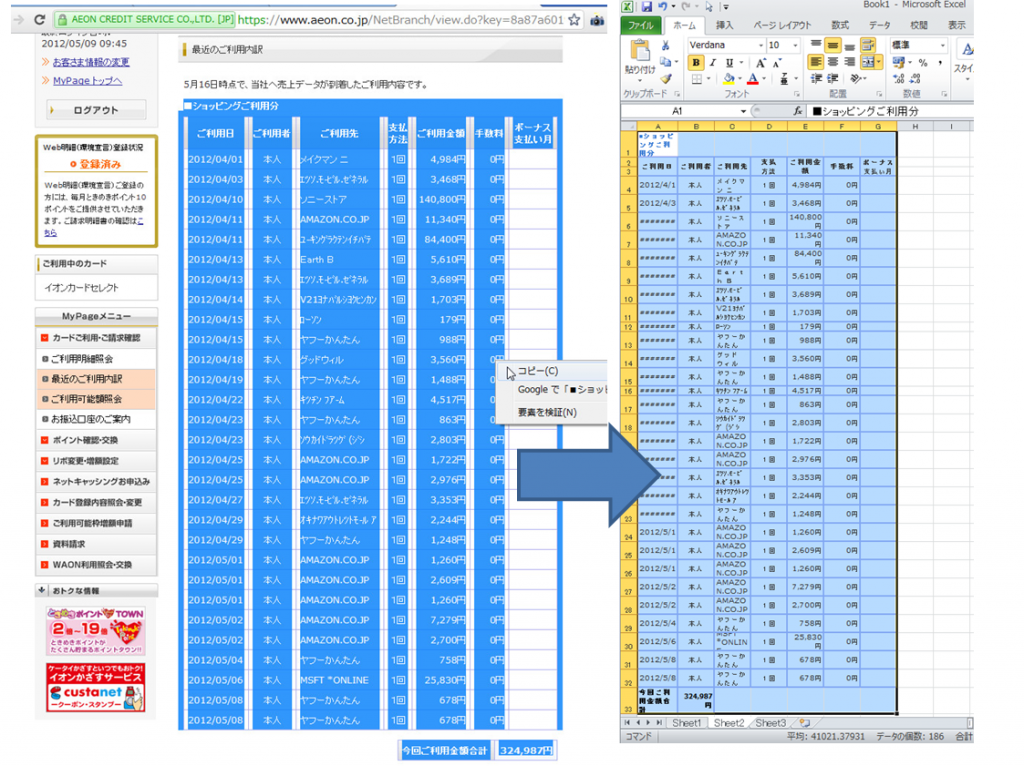Toggle underline formatting in Excel
This screenshot has height=766, width=1024.
point(729,63)
